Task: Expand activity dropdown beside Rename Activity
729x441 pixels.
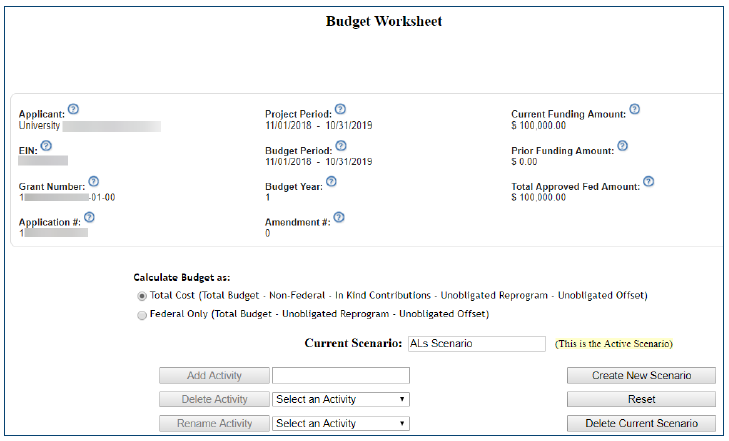Action: point(341,423)
